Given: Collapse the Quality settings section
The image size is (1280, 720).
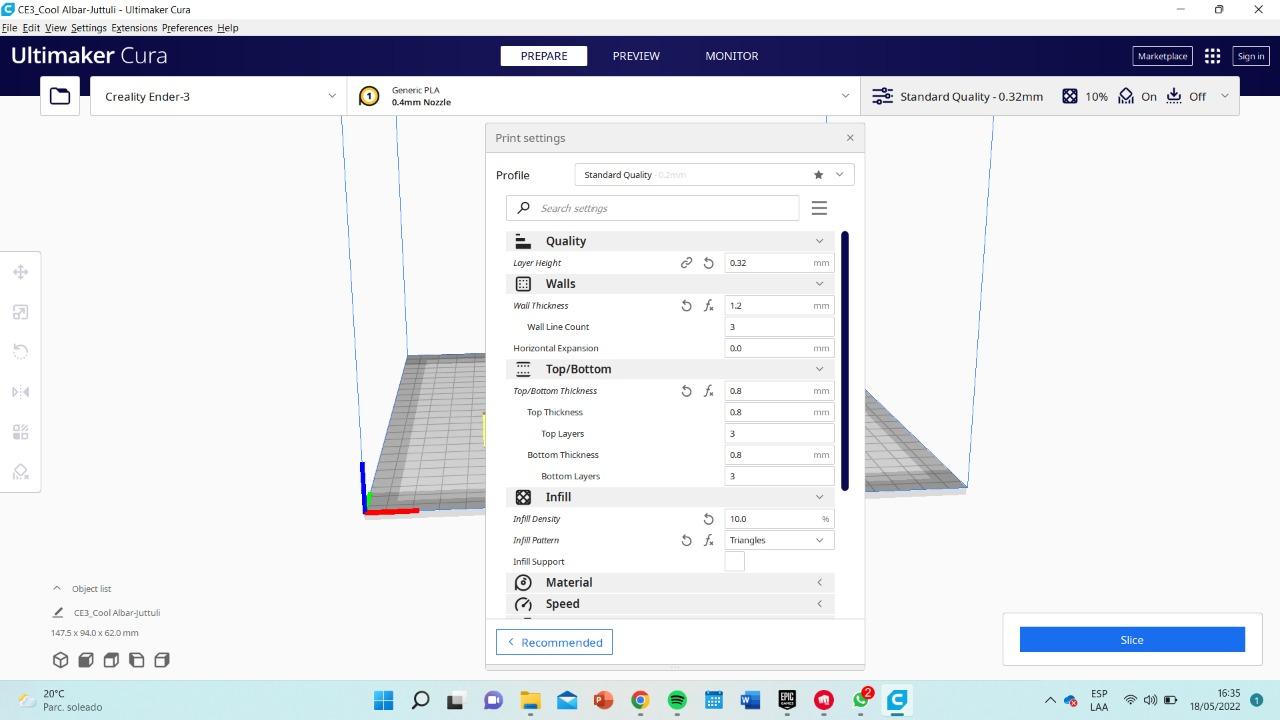Looking at the screenshot, I should pos(819,241).
